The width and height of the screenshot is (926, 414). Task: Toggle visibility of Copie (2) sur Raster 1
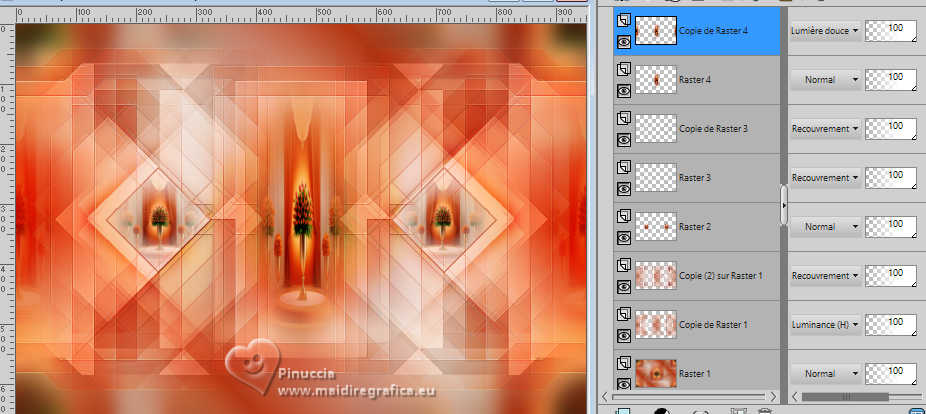(624, 287)
